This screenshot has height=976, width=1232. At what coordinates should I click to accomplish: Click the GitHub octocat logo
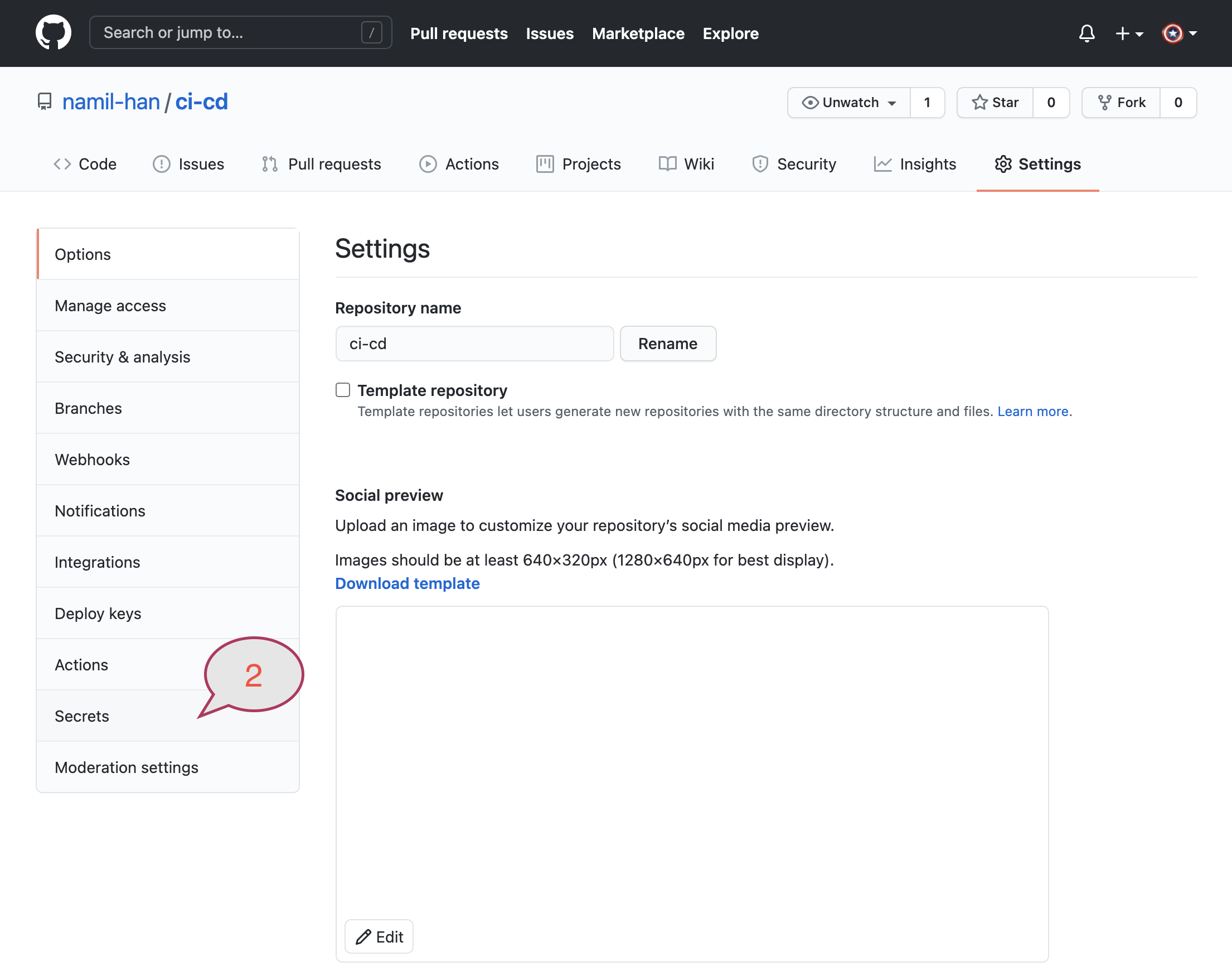pyautogui.click(x=53, y=32)
